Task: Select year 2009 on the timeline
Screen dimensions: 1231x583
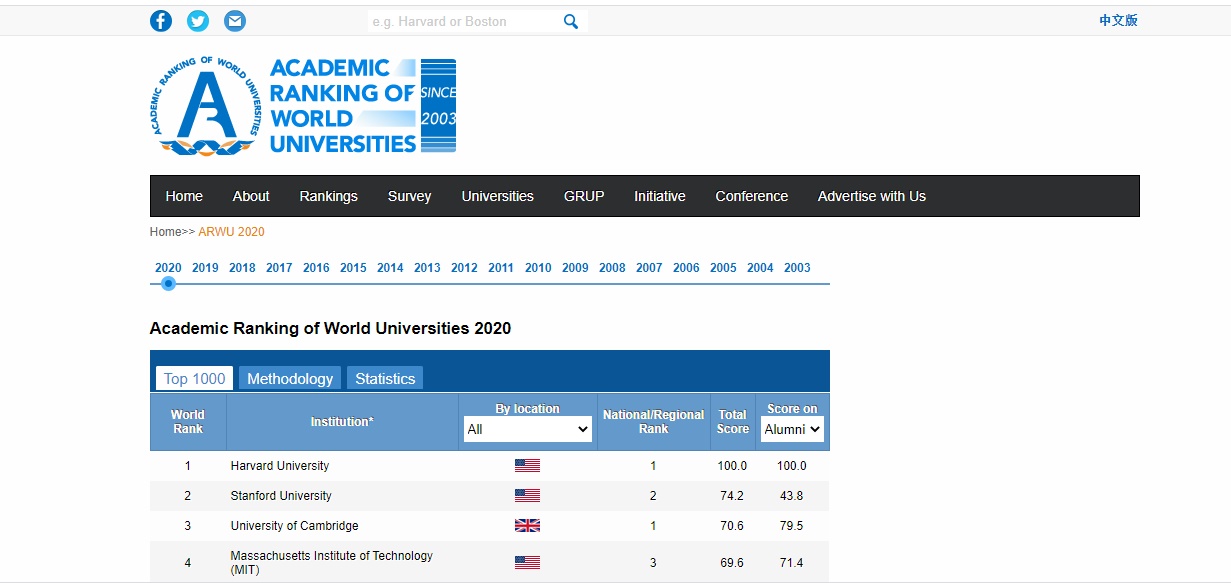Action: [x=575, y=268]
